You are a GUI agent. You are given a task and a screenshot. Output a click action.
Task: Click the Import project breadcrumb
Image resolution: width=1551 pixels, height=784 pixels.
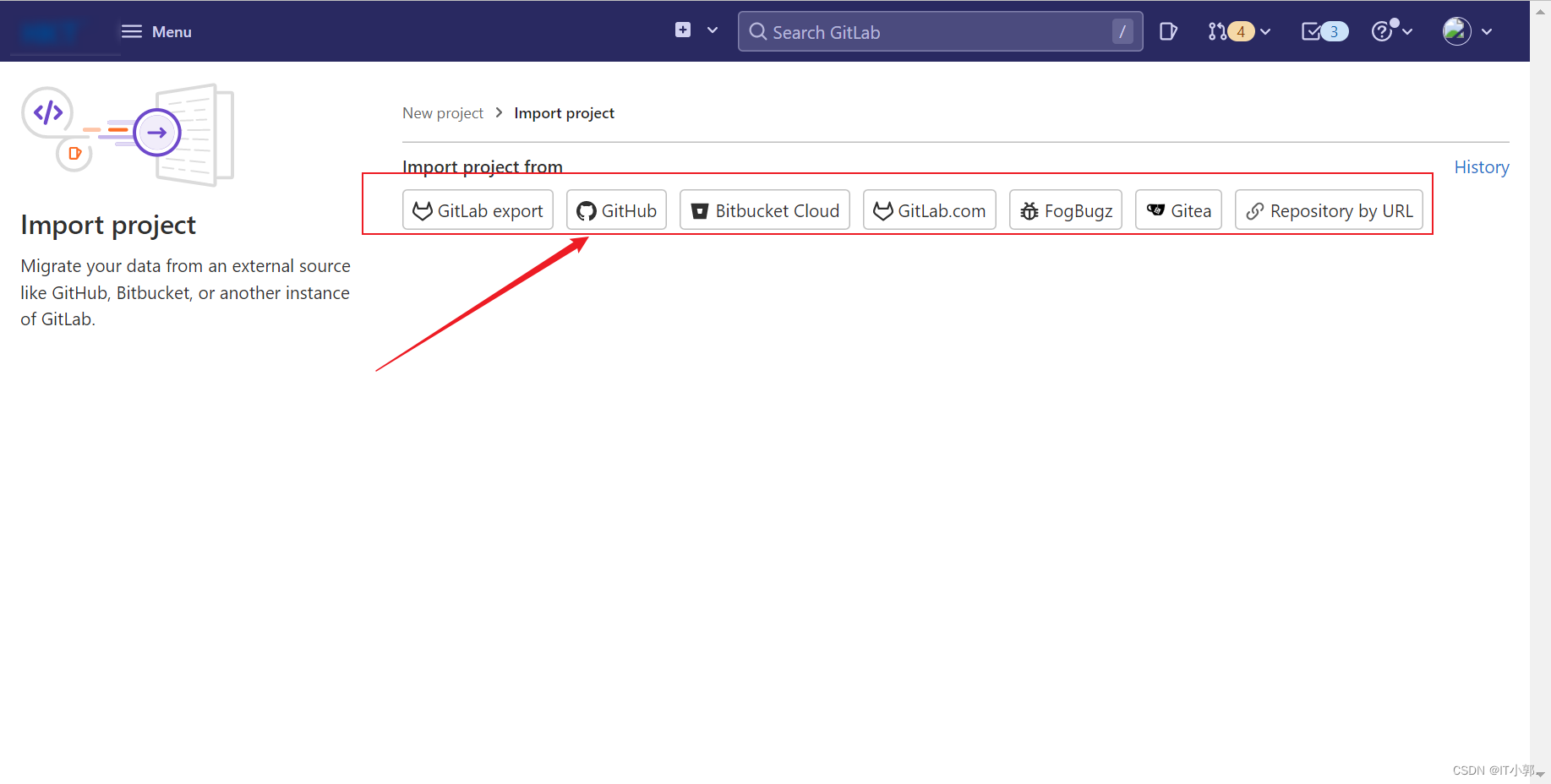click(564, 113)
